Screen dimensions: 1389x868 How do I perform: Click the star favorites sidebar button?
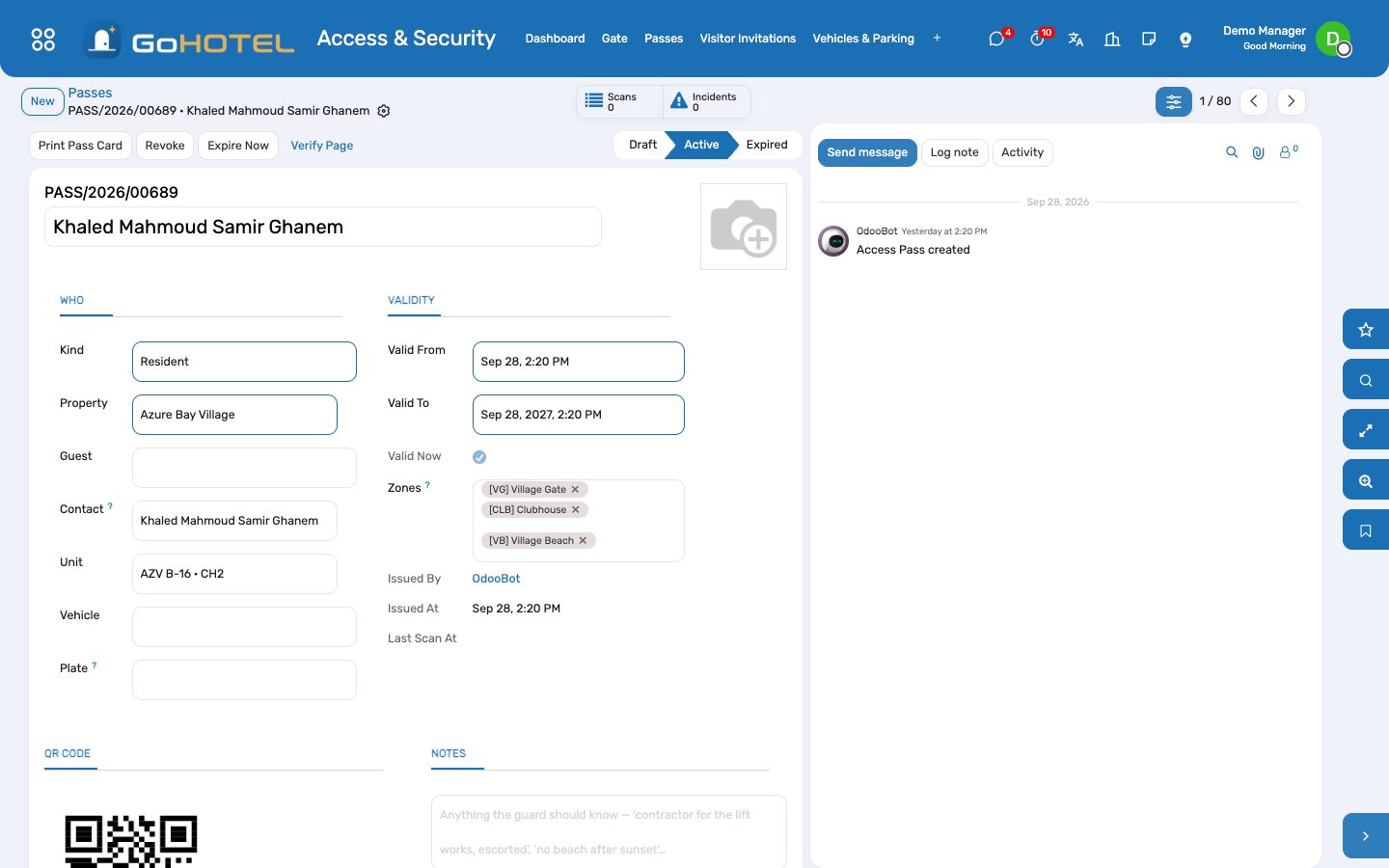pos(1366,330)
